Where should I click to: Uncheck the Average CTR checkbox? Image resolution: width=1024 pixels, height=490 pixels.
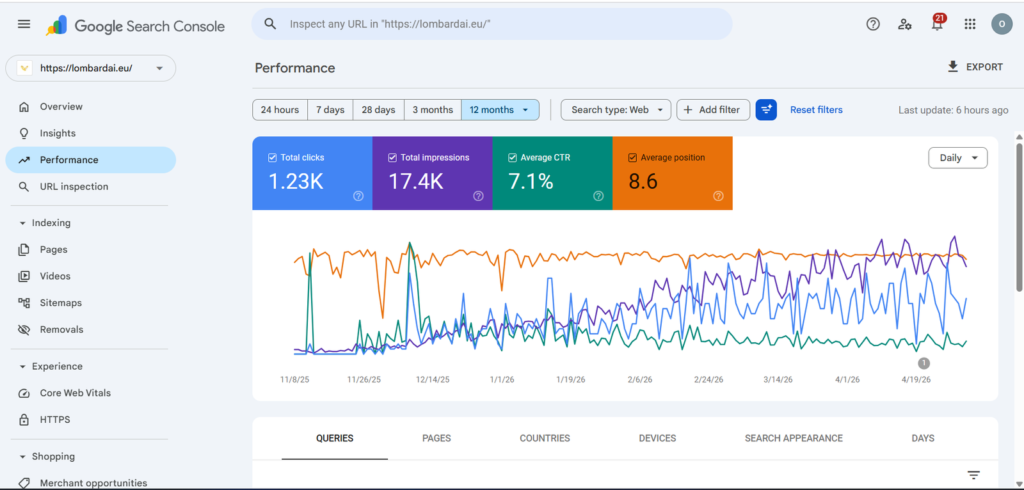click(x=512, y=157)
